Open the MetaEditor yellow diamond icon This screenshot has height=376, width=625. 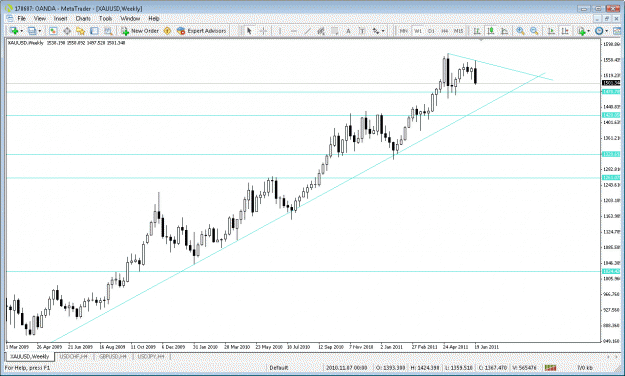[x=167, y=31]
